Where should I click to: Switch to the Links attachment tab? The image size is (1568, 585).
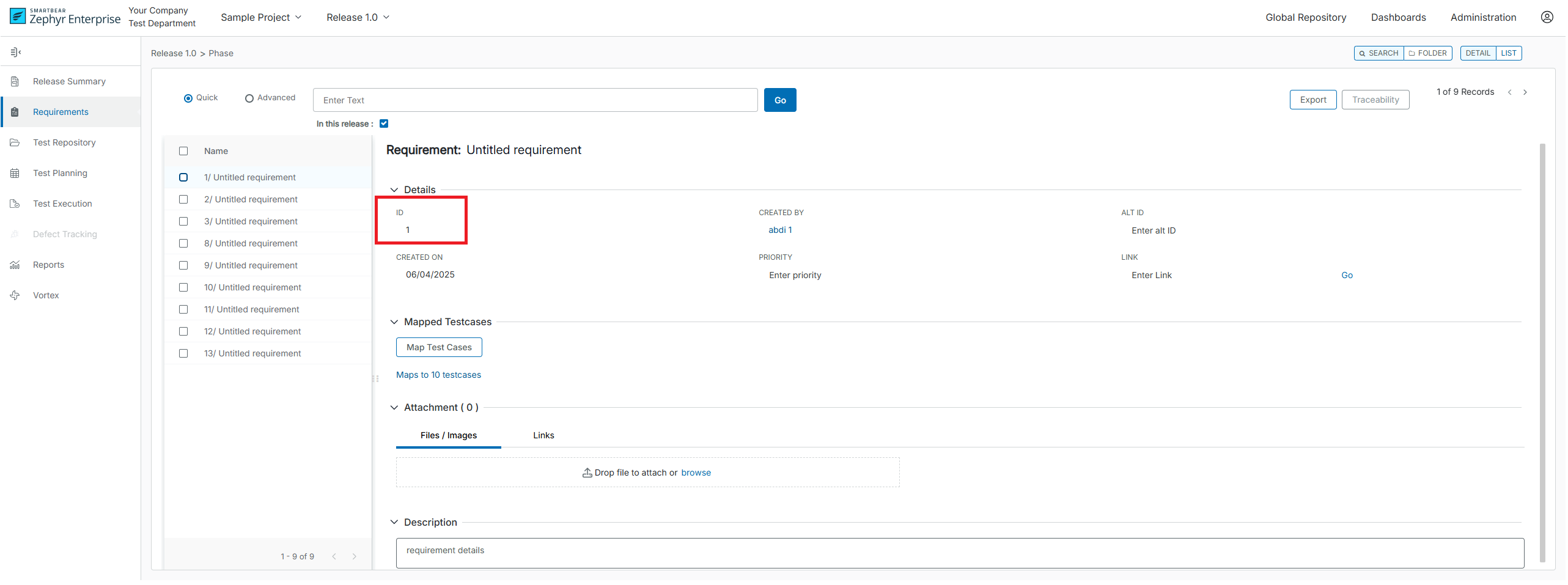[x=543, y=435]
